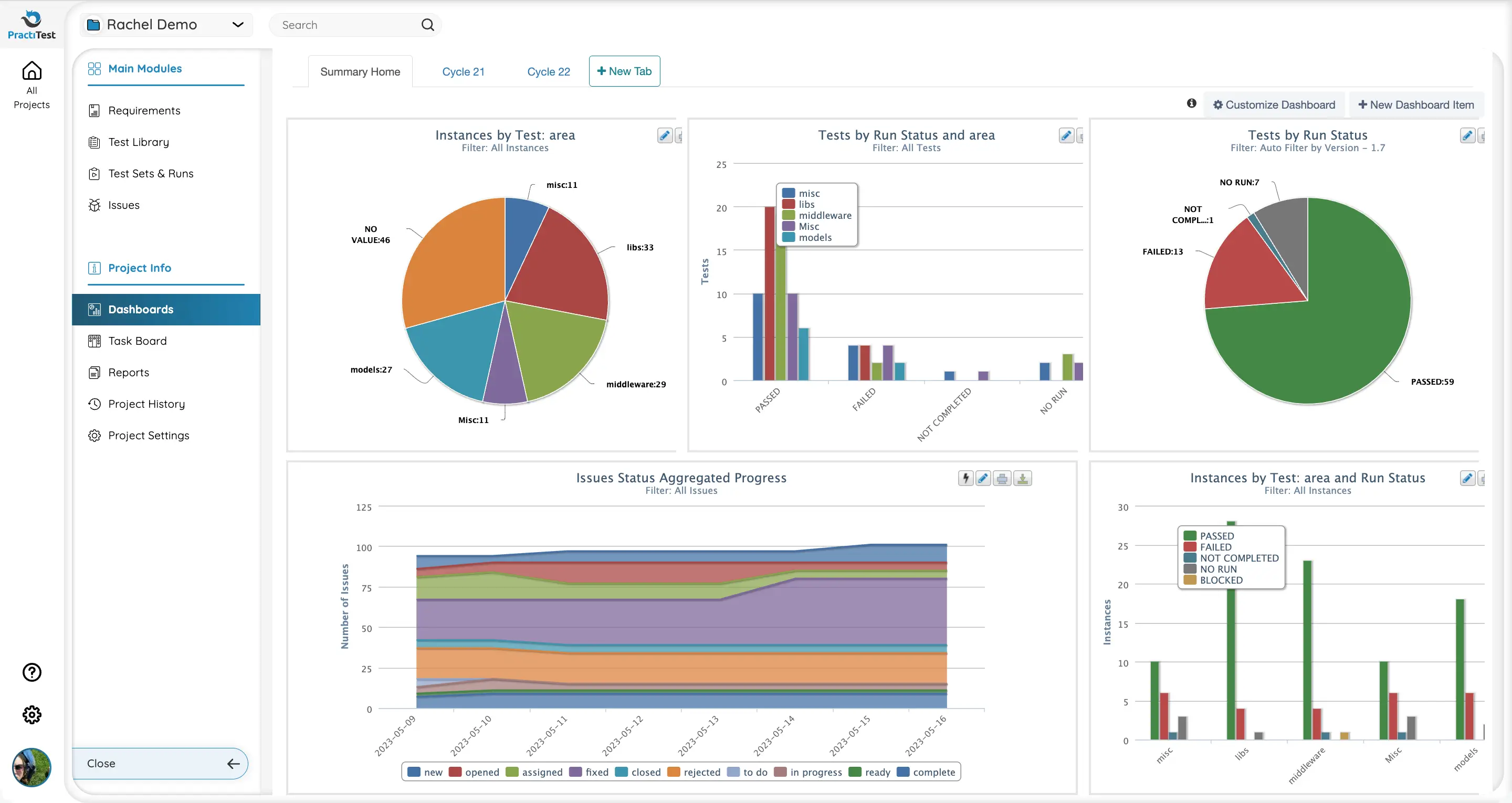The width and height of the screenshot is (1512, 803).
Task: Open the settings gear in left rail
Action: (31, 714)
